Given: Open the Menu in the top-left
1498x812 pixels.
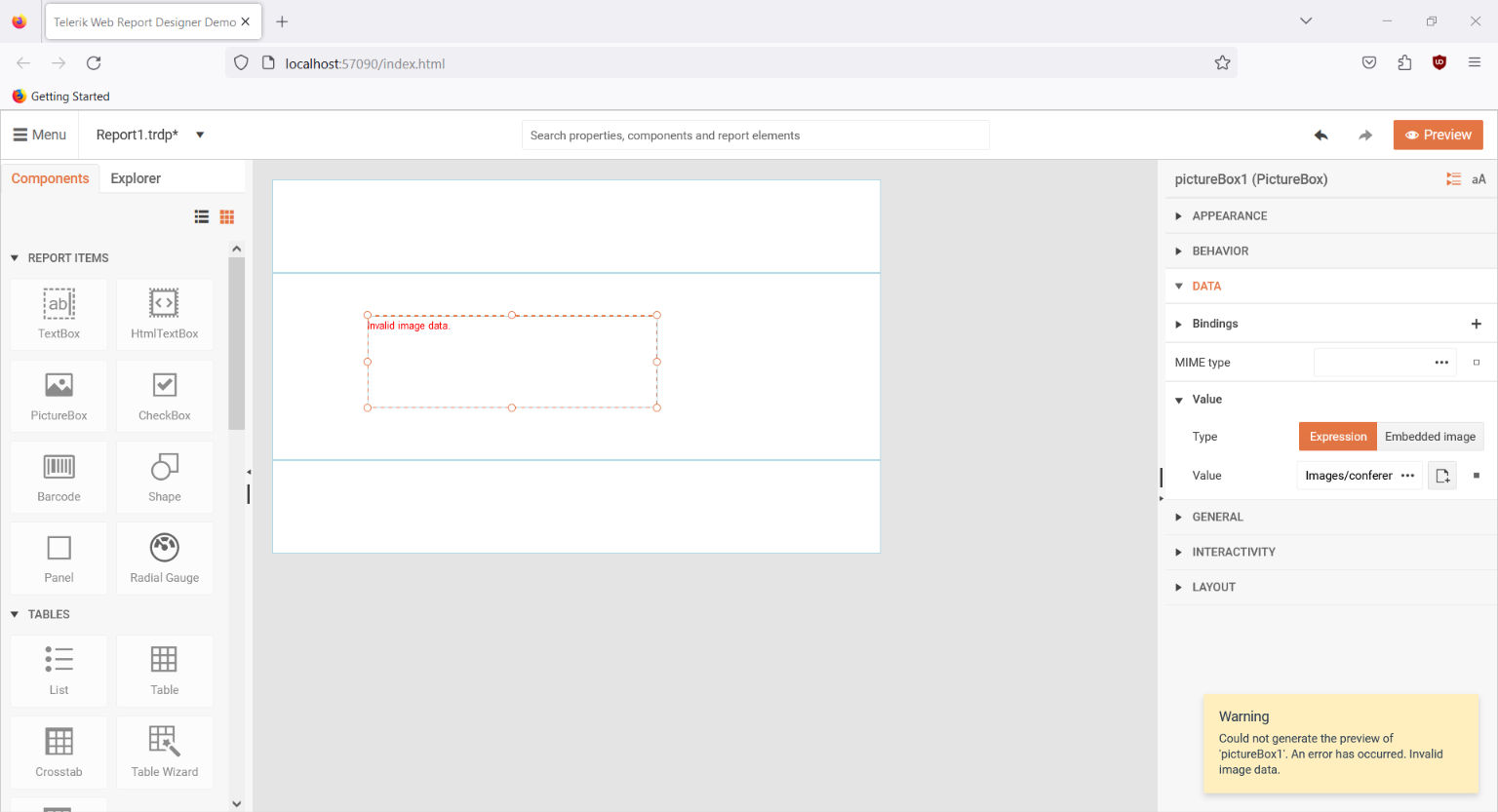Looking at the screenshot, I should 39,135.
